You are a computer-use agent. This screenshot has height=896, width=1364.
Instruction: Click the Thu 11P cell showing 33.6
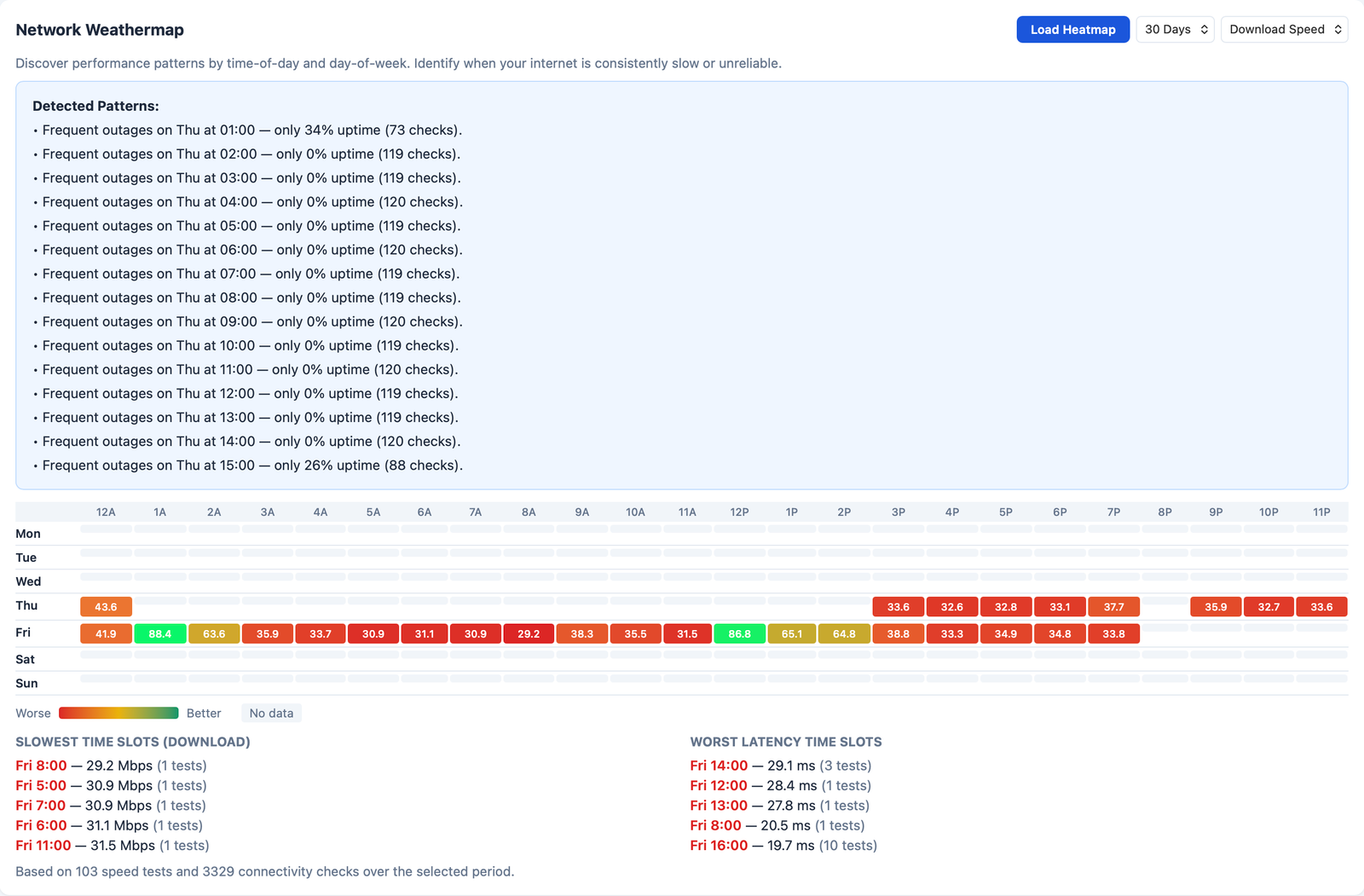coord(1322,606)
